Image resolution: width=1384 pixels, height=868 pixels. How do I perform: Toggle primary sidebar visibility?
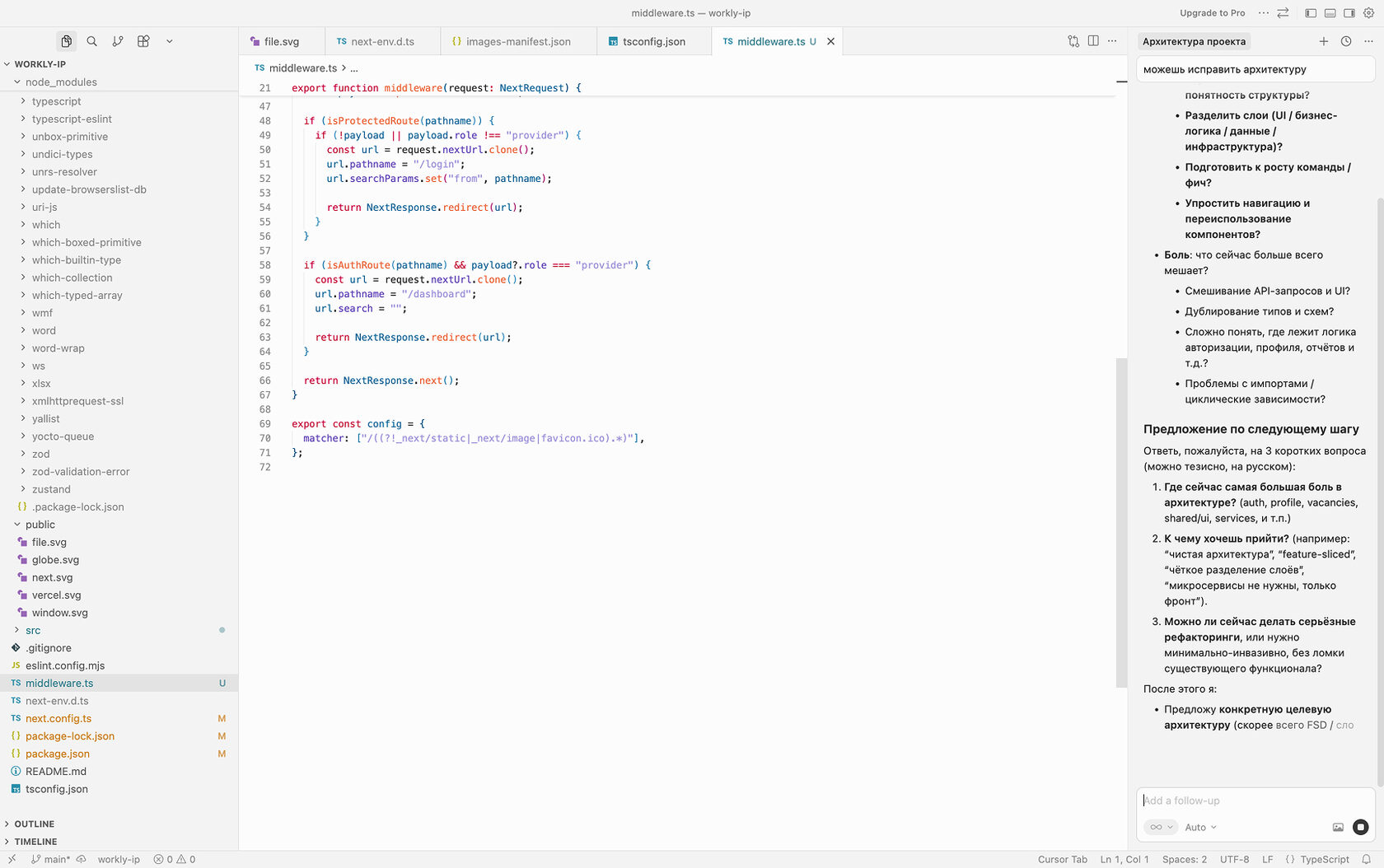1311,13
